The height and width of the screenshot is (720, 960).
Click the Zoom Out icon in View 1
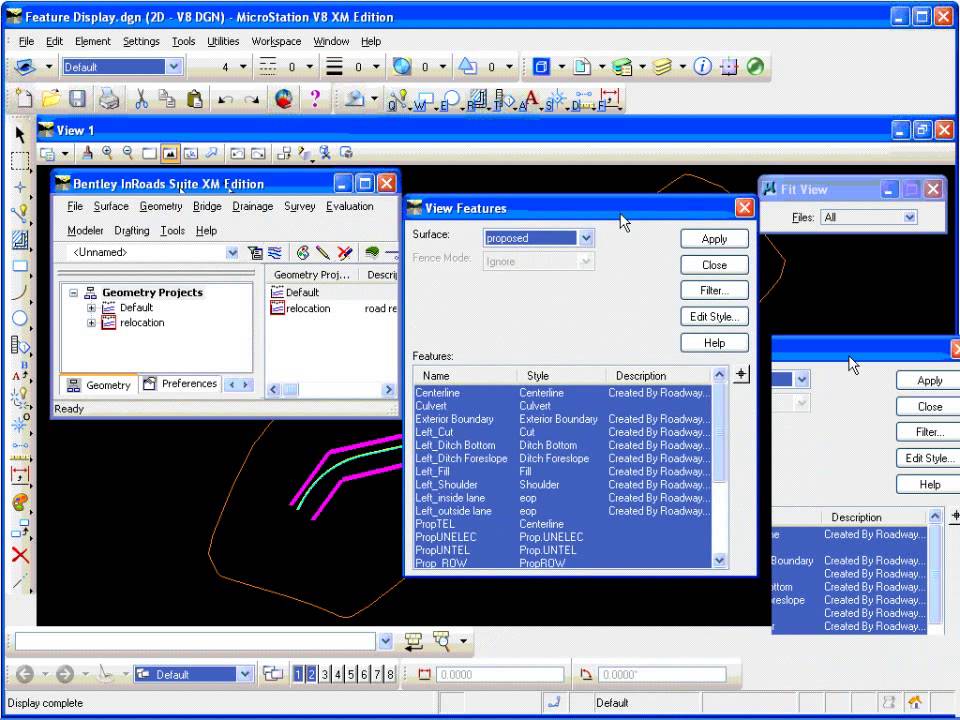[x=127, y=152]
